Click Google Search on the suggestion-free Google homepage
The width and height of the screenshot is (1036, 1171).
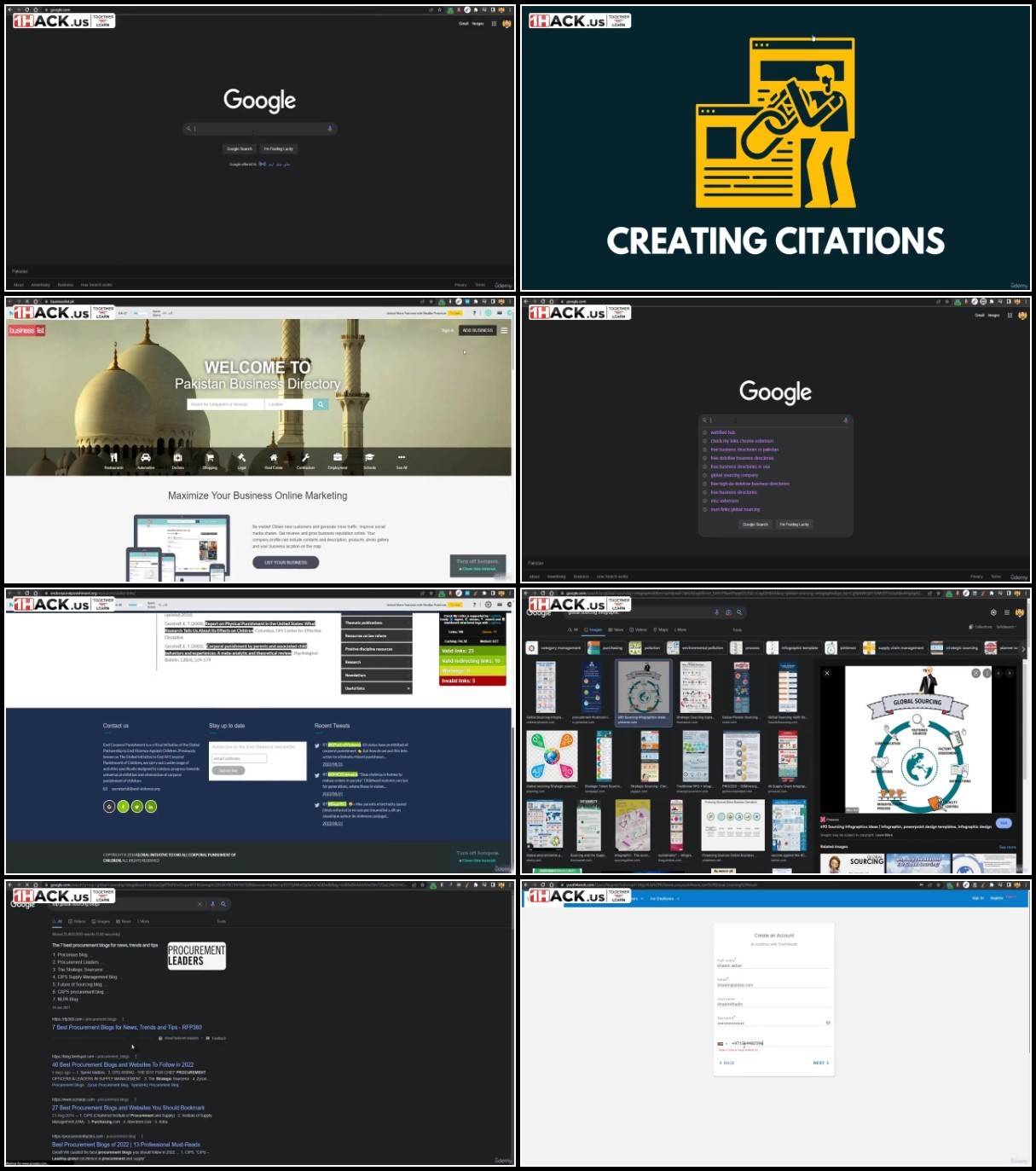click(x=240, y=148)
